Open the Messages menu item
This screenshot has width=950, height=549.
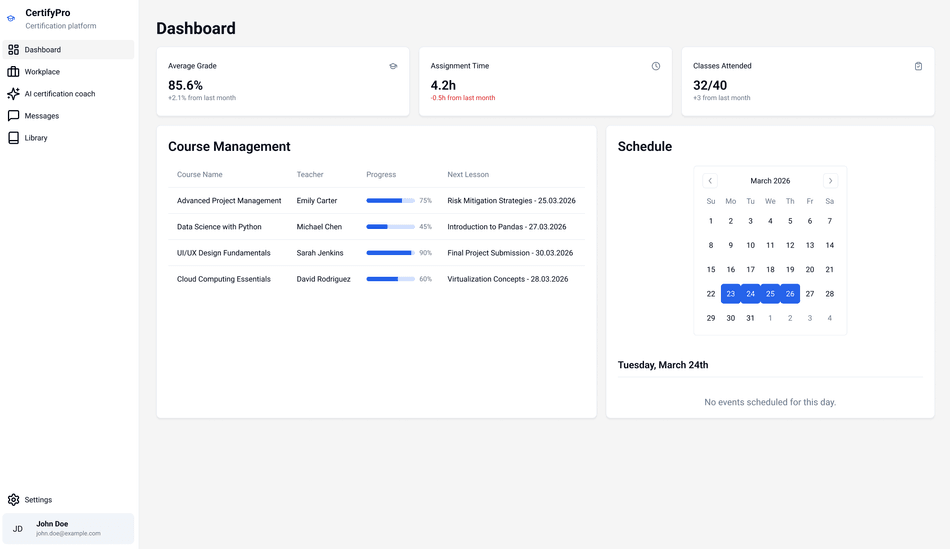click(x=42, y=116)
